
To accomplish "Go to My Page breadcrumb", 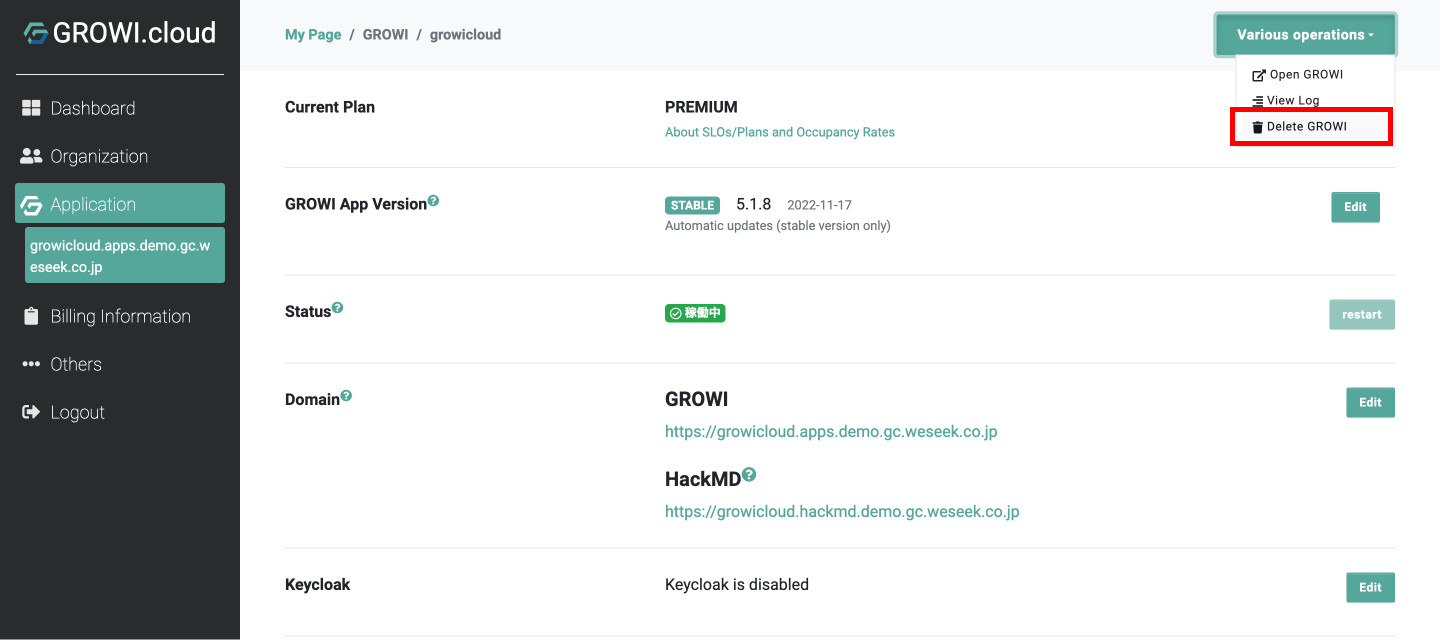I will coord(313,34).
